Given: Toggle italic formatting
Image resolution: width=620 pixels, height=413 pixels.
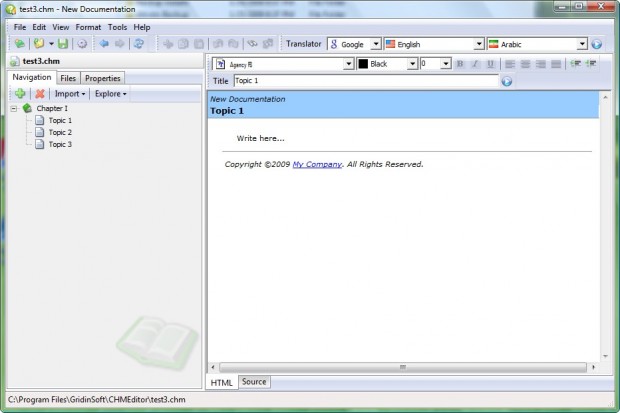Looking at the screenshot, I should pos(475,64).
